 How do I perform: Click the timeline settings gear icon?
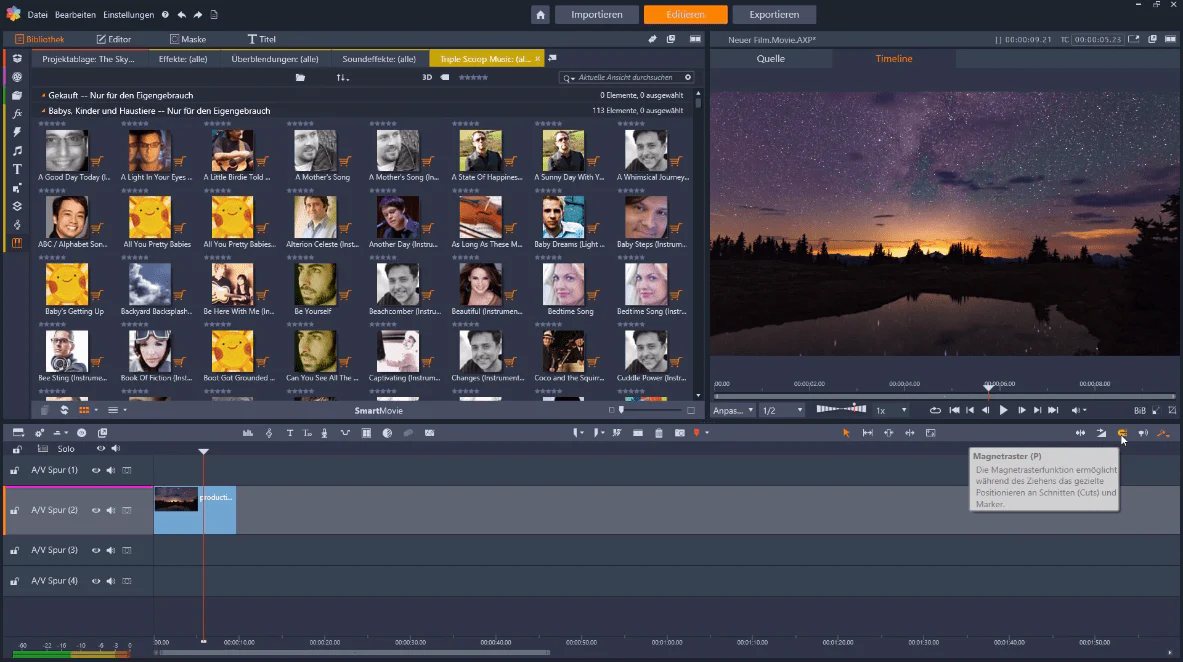click(39, 433)
